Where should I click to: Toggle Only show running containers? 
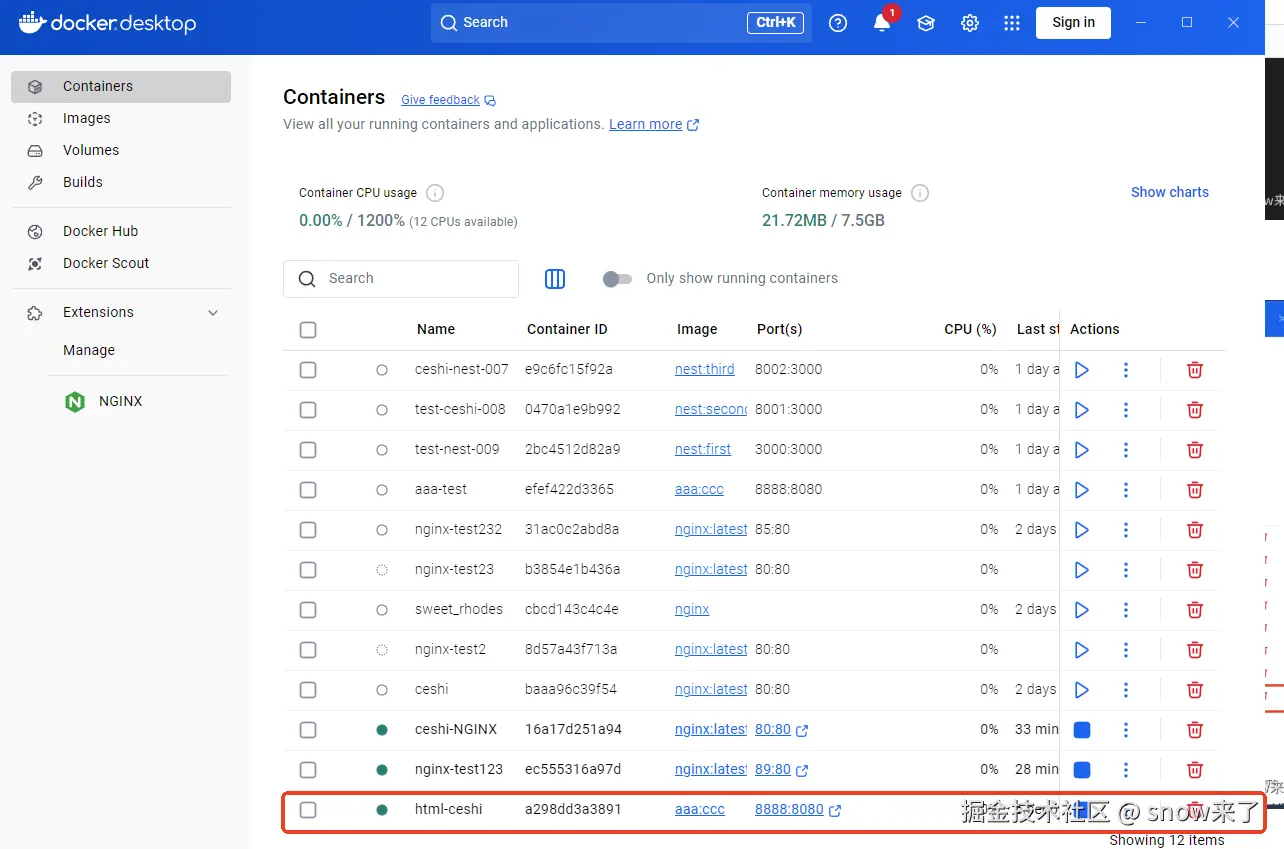(x=617, y=279)
